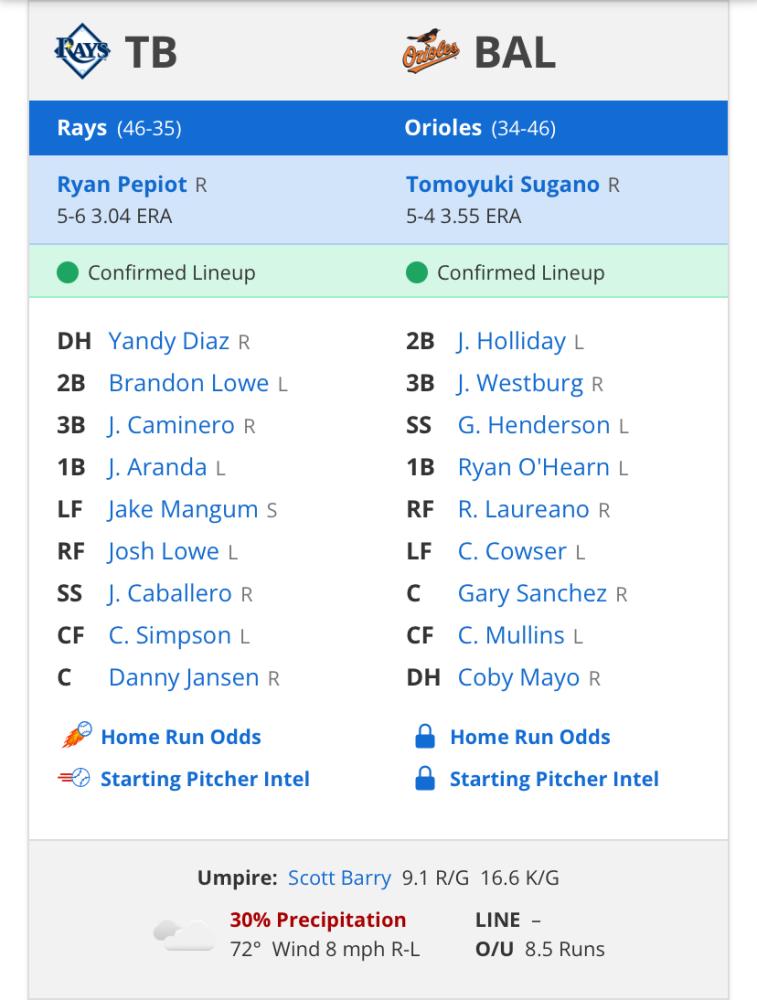
Task: Click the green confirmed lineup dot for Rays
Action: [x=68, y=272]
